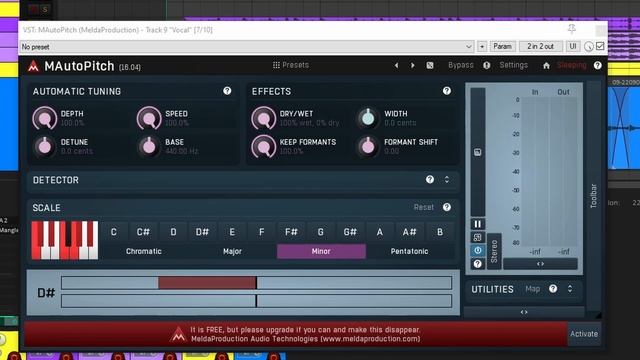640x360 pixels.
Task: Toggle note C in the scale
Action: (113, 232)
